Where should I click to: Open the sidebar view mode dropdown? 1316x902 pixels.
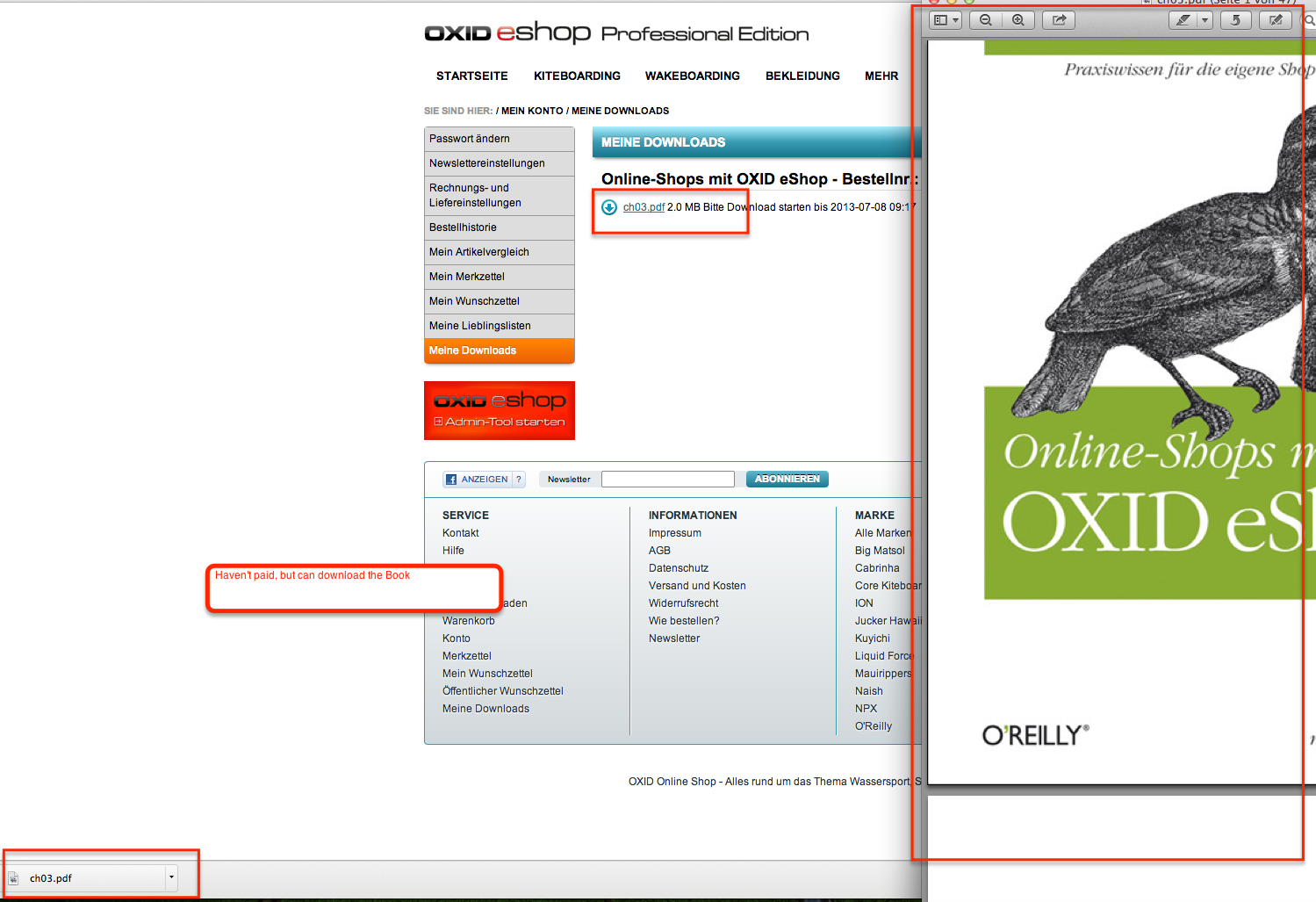[946, 20]
